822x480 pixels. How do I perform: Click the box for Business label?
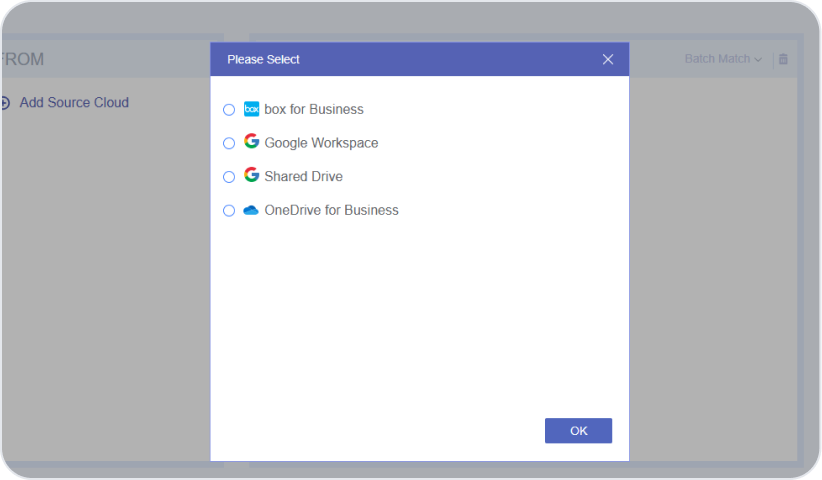click(x=314, y=109)
